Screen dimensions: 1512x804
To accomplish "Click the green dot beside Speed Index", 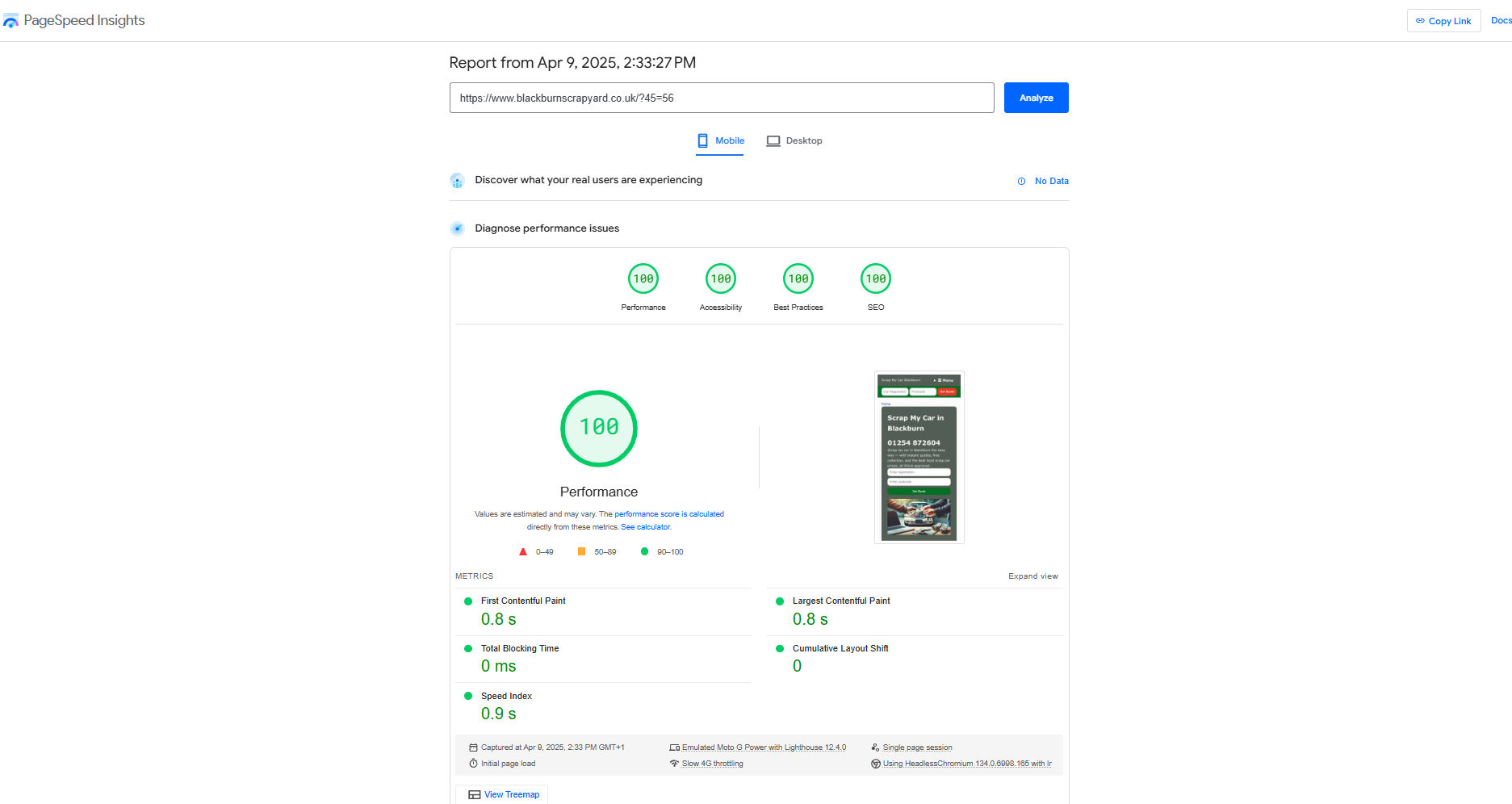I will point(468,696).
